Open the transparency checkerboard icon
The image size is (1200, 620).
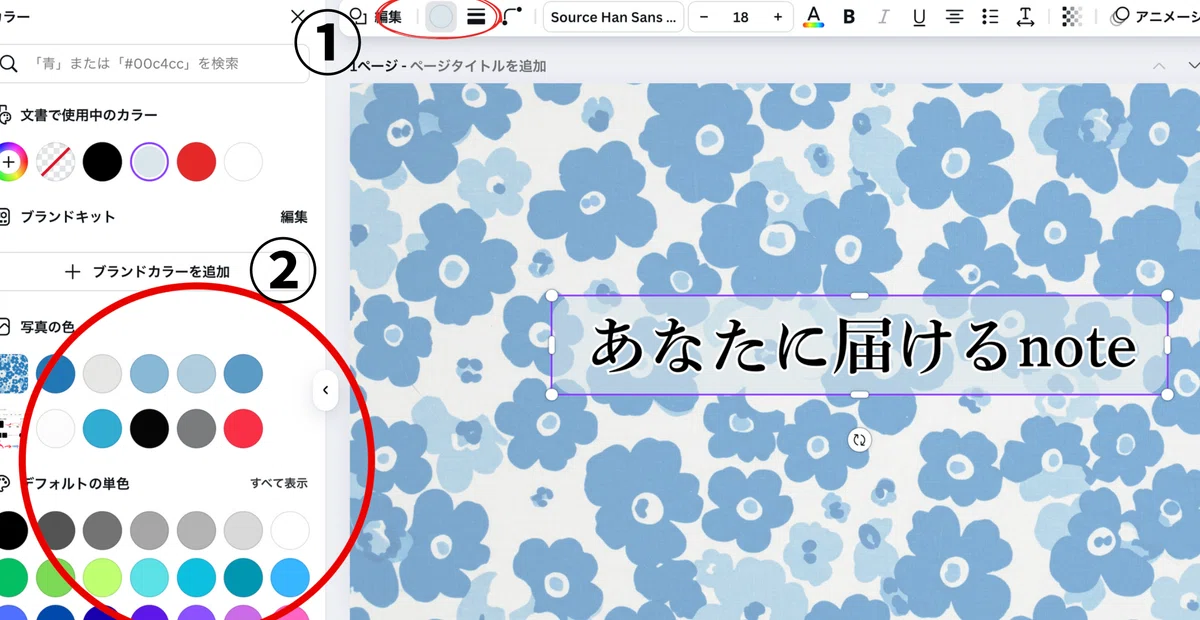click(x=1072, y=16)
